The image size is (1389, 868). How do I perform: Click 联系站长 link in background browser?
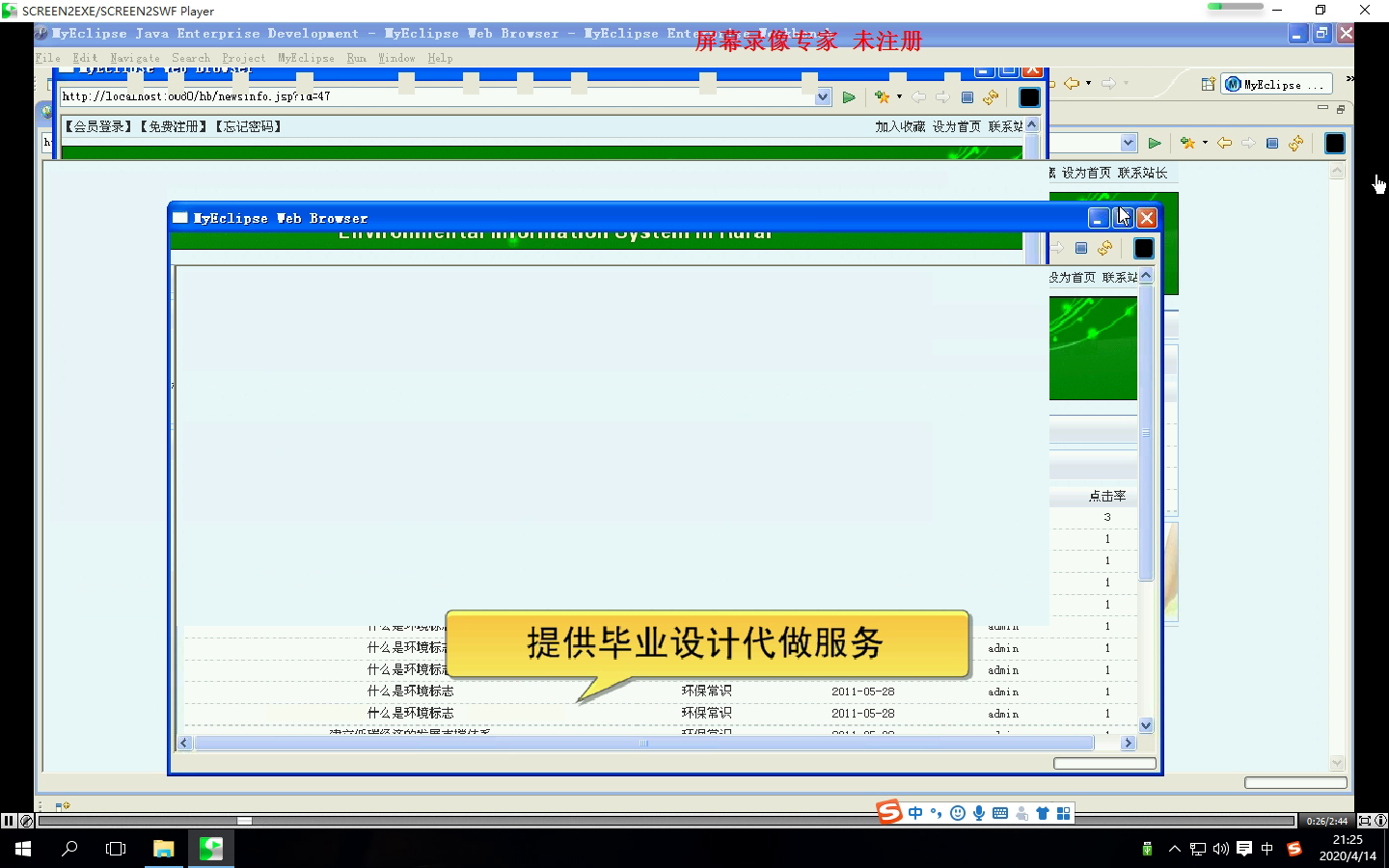click(x=1142, y=173)
